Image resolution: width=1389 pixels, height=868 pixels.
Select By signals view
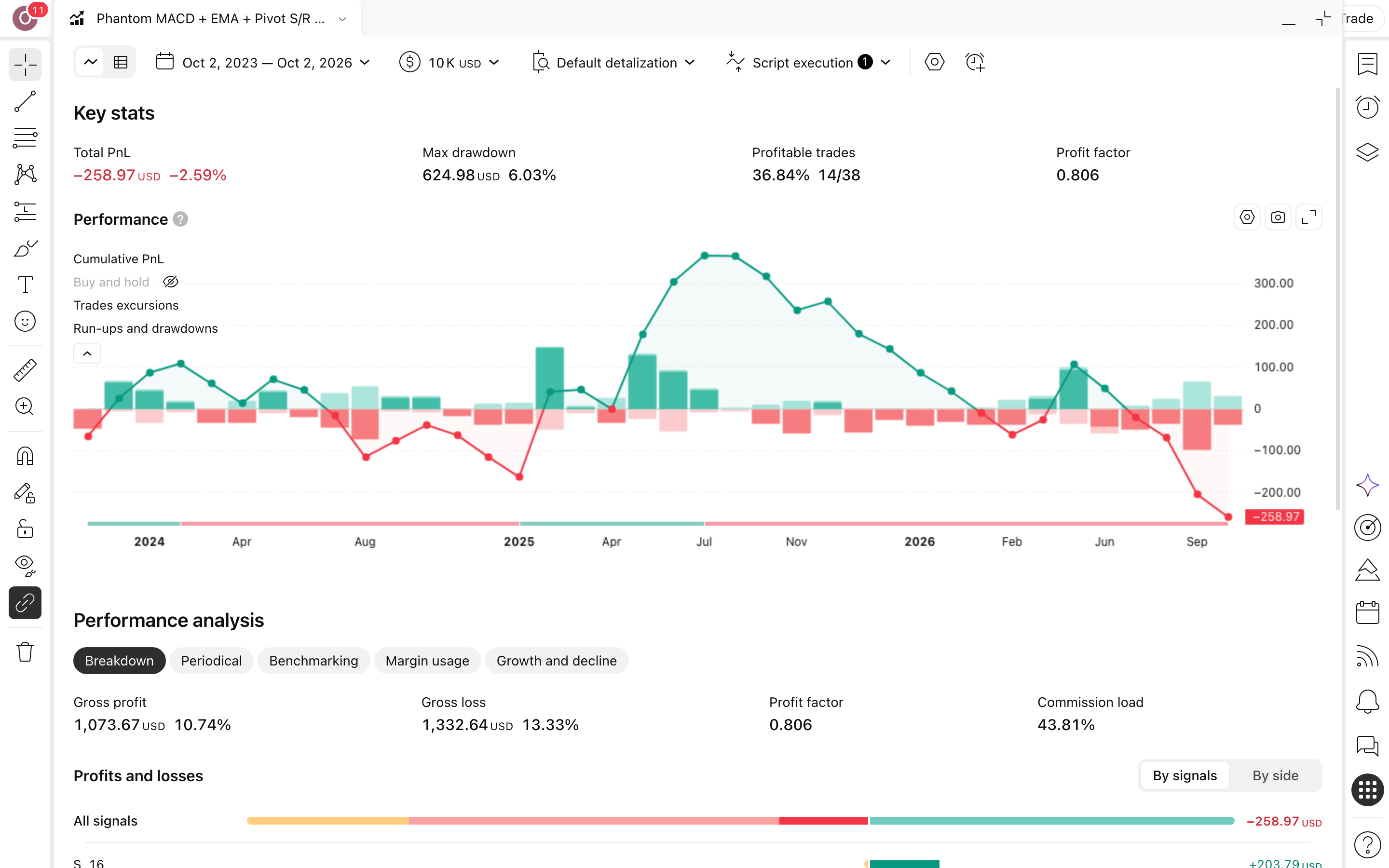[x=1184, y=775]
